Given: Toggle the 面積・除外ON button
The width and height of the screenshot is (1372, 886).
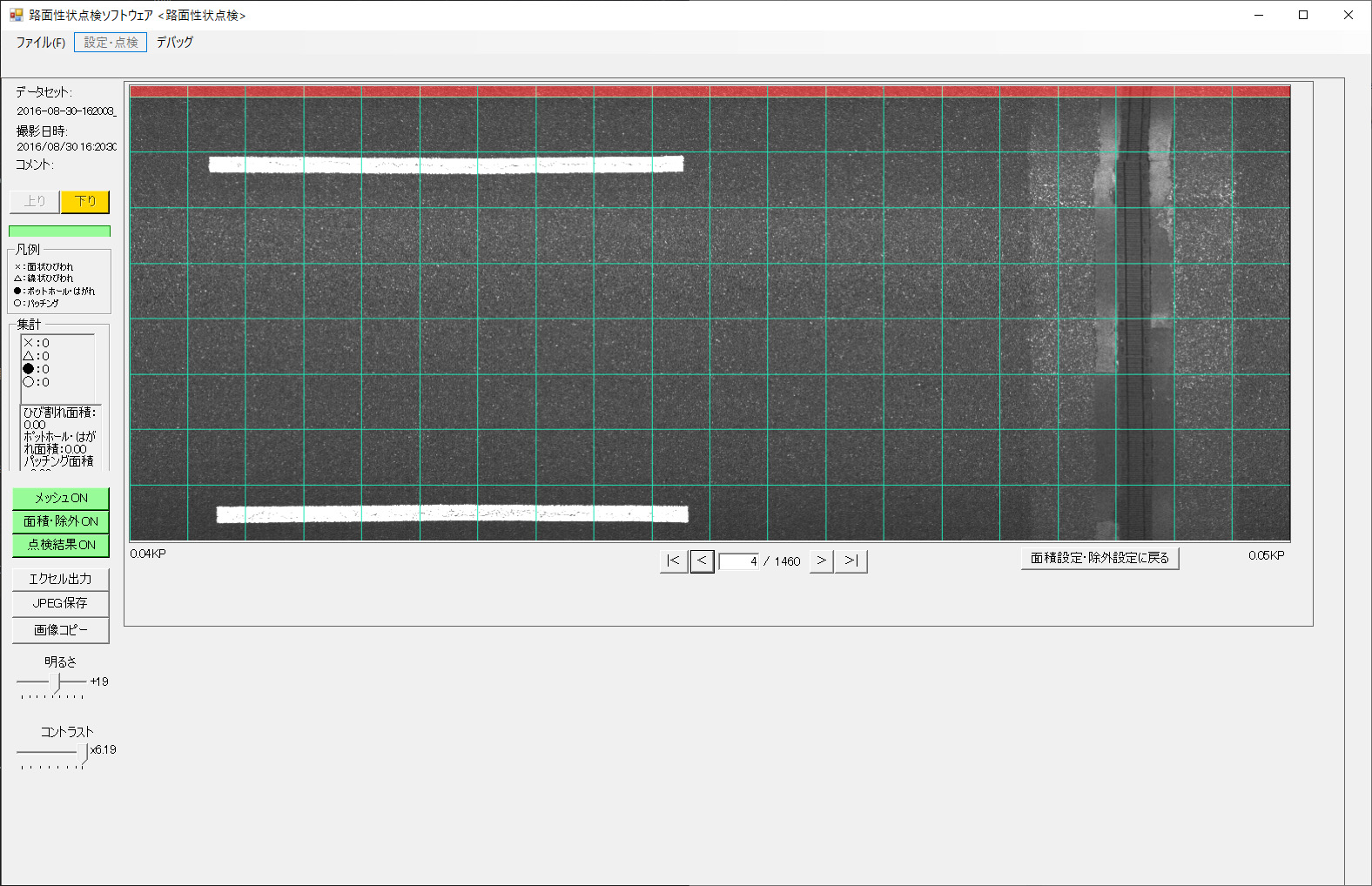Looking at the screenshot, I should pos(61,521).
